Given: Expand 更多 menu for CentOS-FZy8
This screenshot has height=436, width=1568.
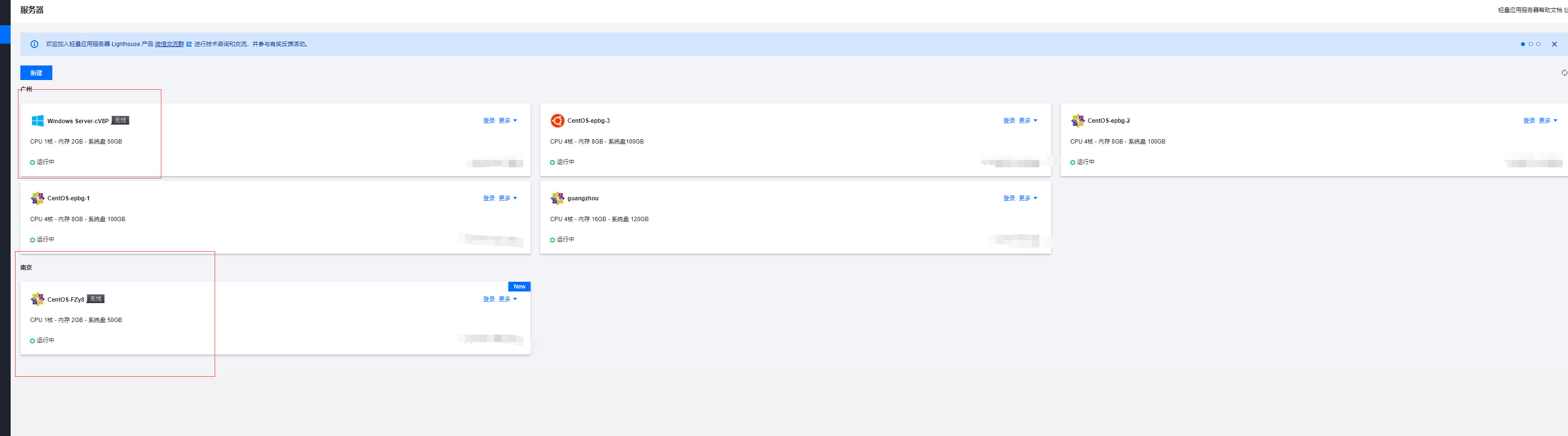Looking at the screenshot, I should [x=508, y=299].
